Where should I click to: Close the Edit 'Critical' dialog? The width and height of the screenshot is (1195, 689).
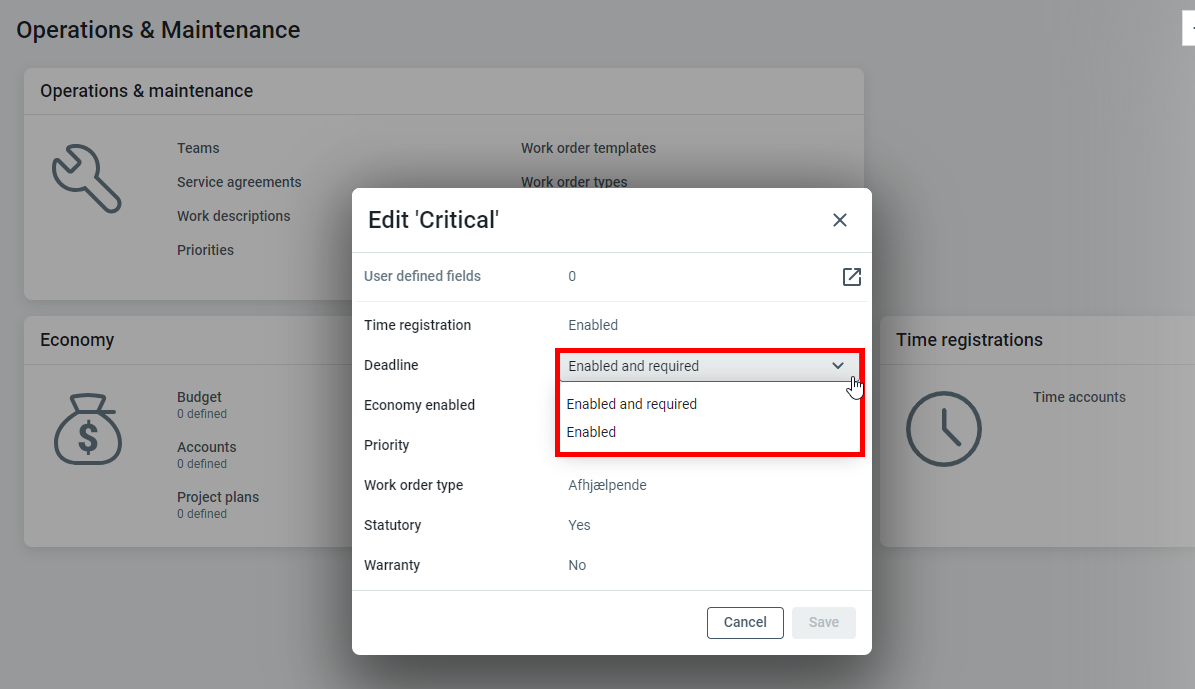click(839, 220)
